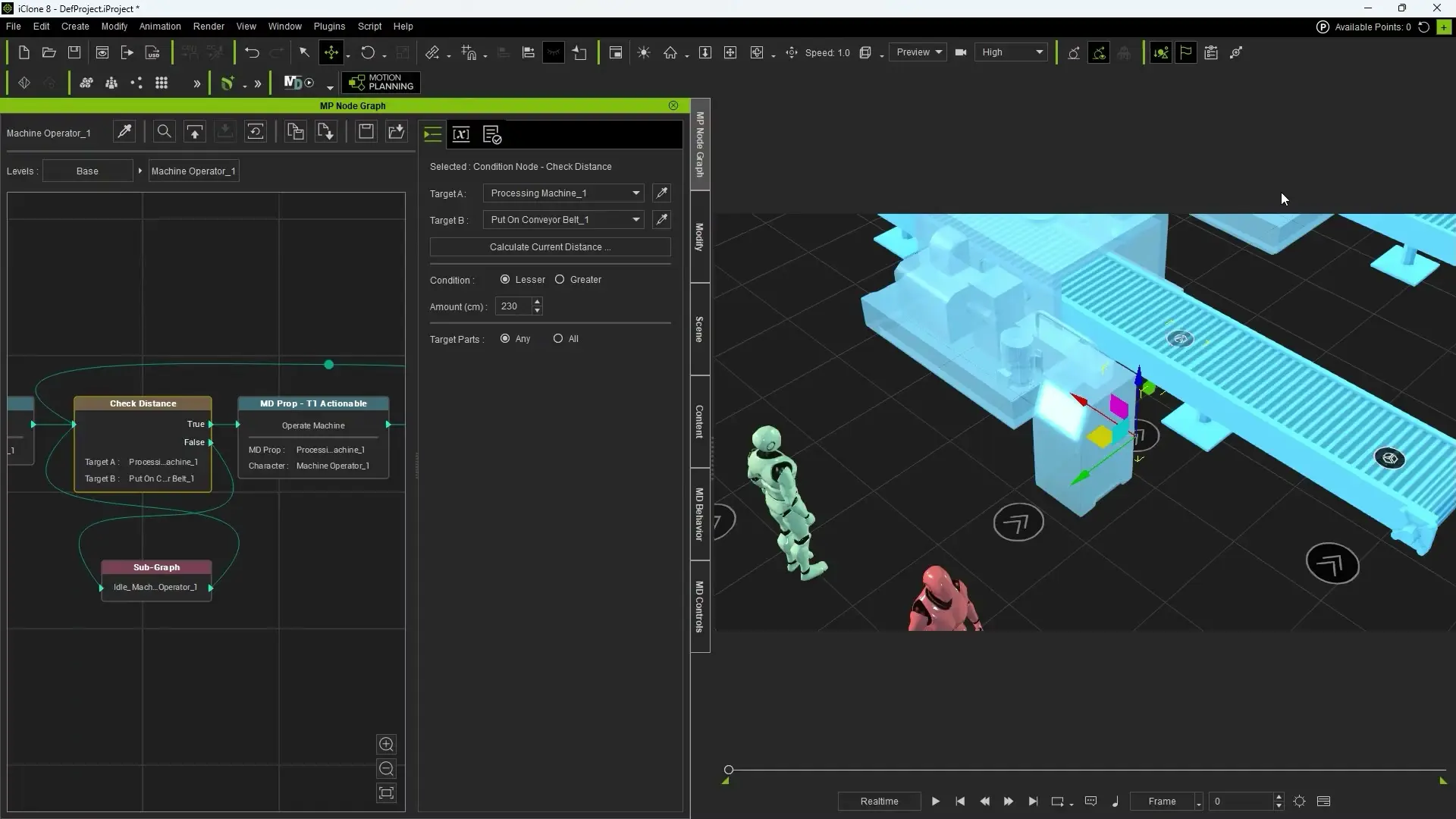Viewport: 1456px width, 819px height.
Task: Click the search icon in node graph toolbar
Action: pos(164,132)
